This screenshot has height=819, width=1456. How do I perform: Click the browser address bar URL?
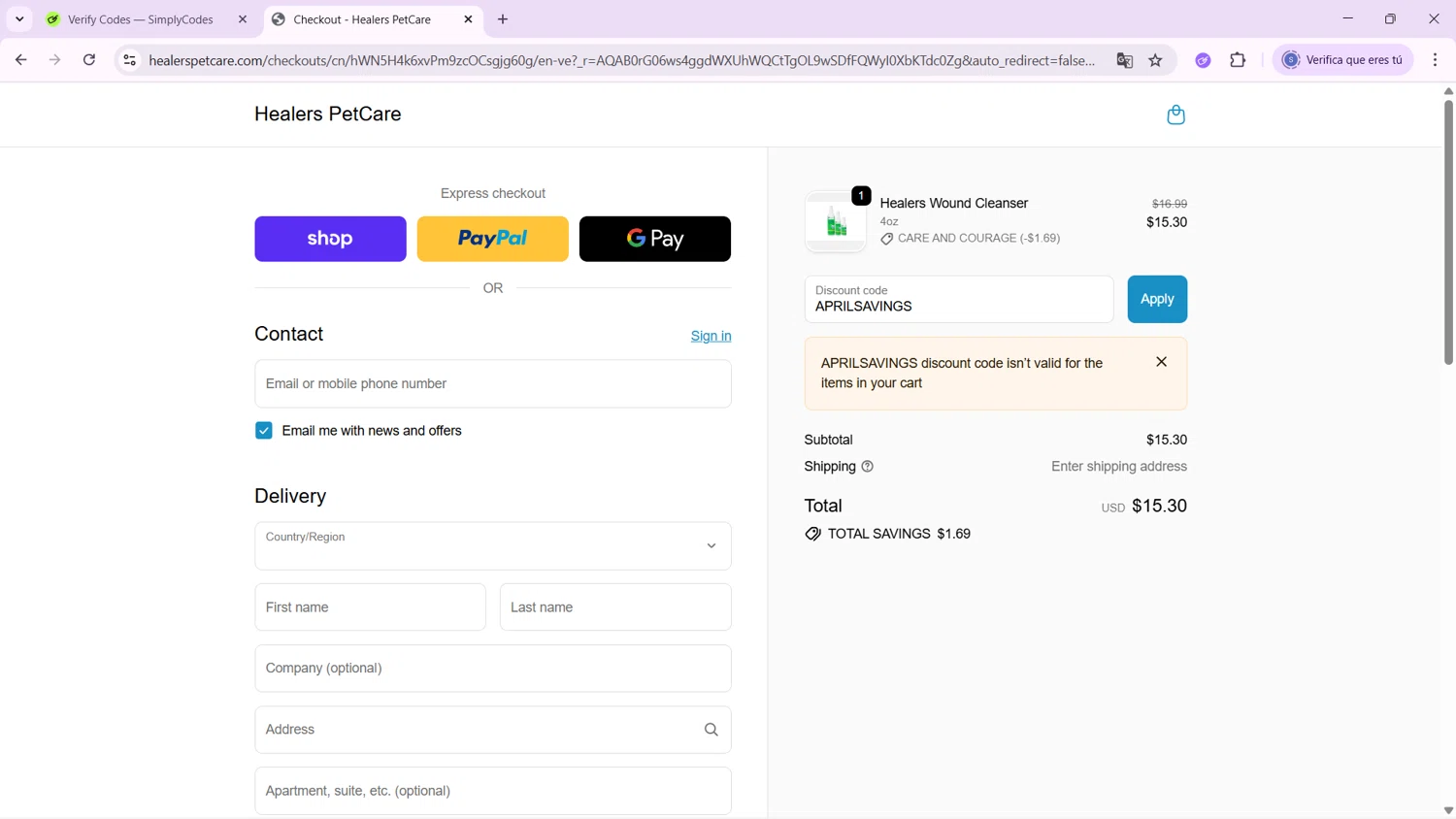point(621,60)
